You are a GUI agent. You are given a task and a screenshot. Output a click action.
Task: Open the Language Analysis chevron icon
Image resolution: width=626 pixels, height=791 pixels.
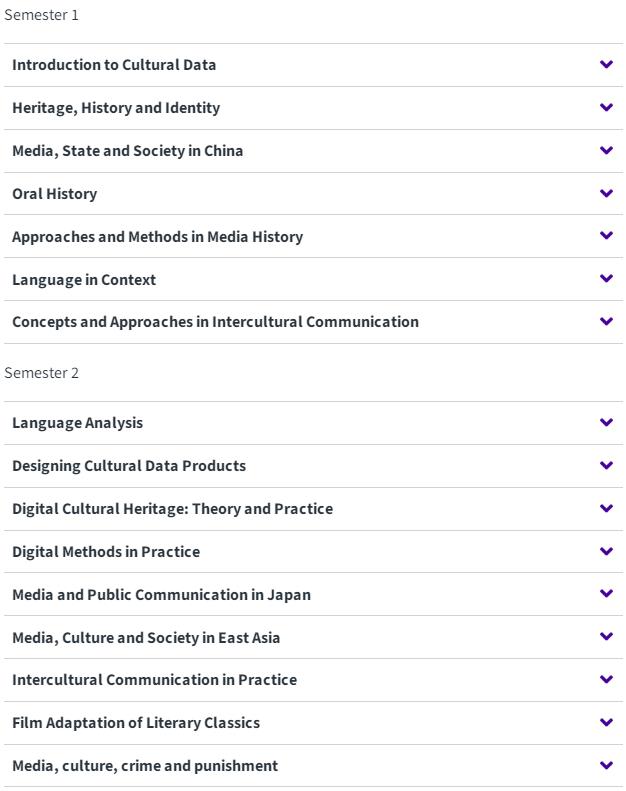(606, 422)
